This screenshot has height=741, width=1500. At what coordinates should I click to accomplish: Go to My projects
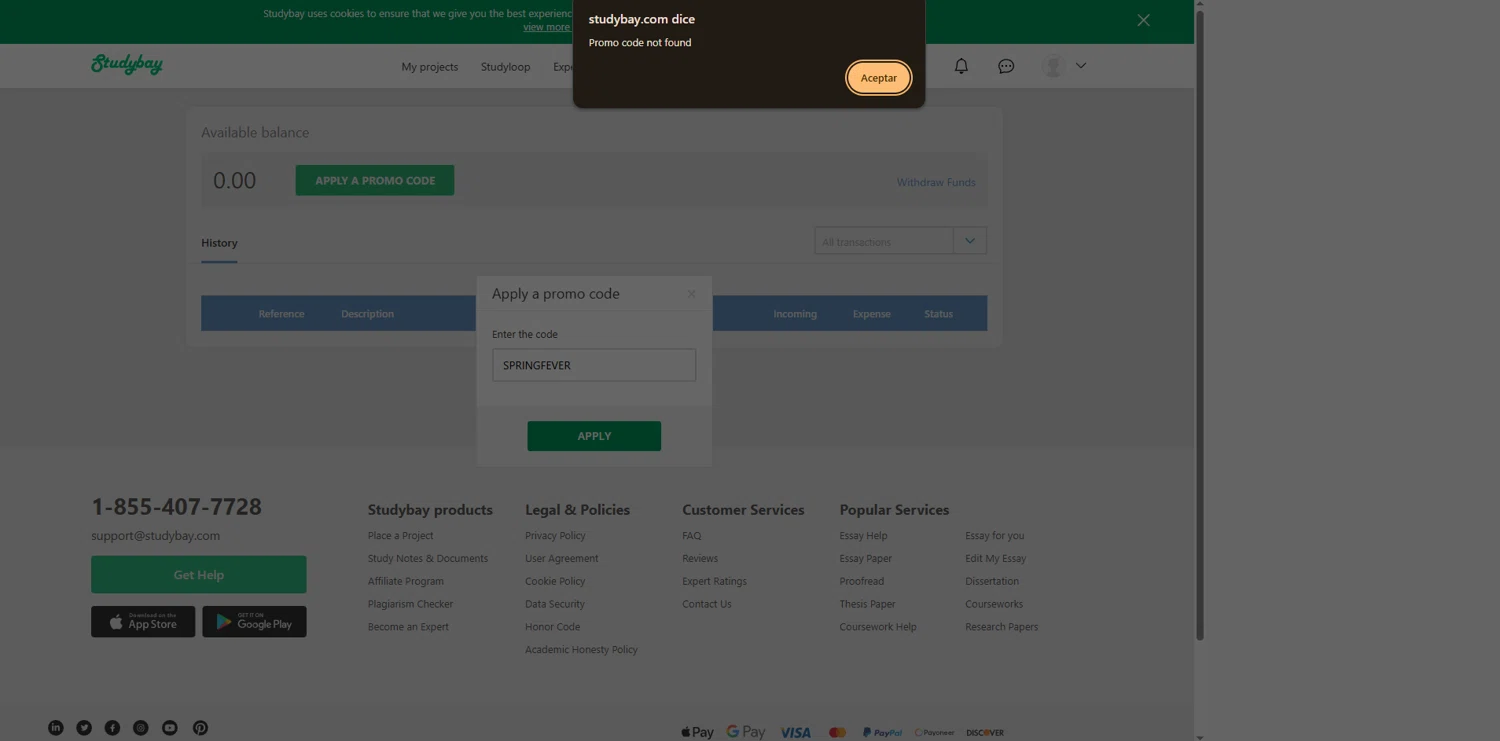(430, 67)
